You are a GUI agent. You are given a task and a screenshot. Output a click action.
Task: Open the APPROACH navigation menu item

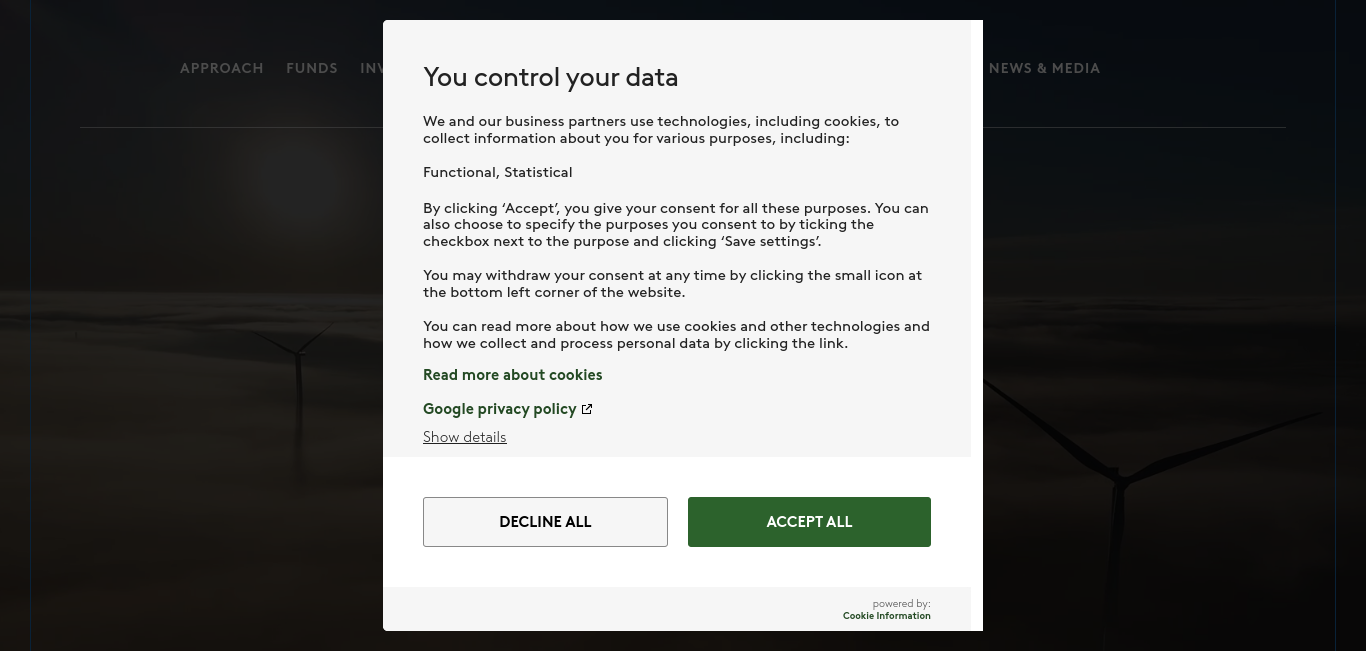[x=222, y=68]
